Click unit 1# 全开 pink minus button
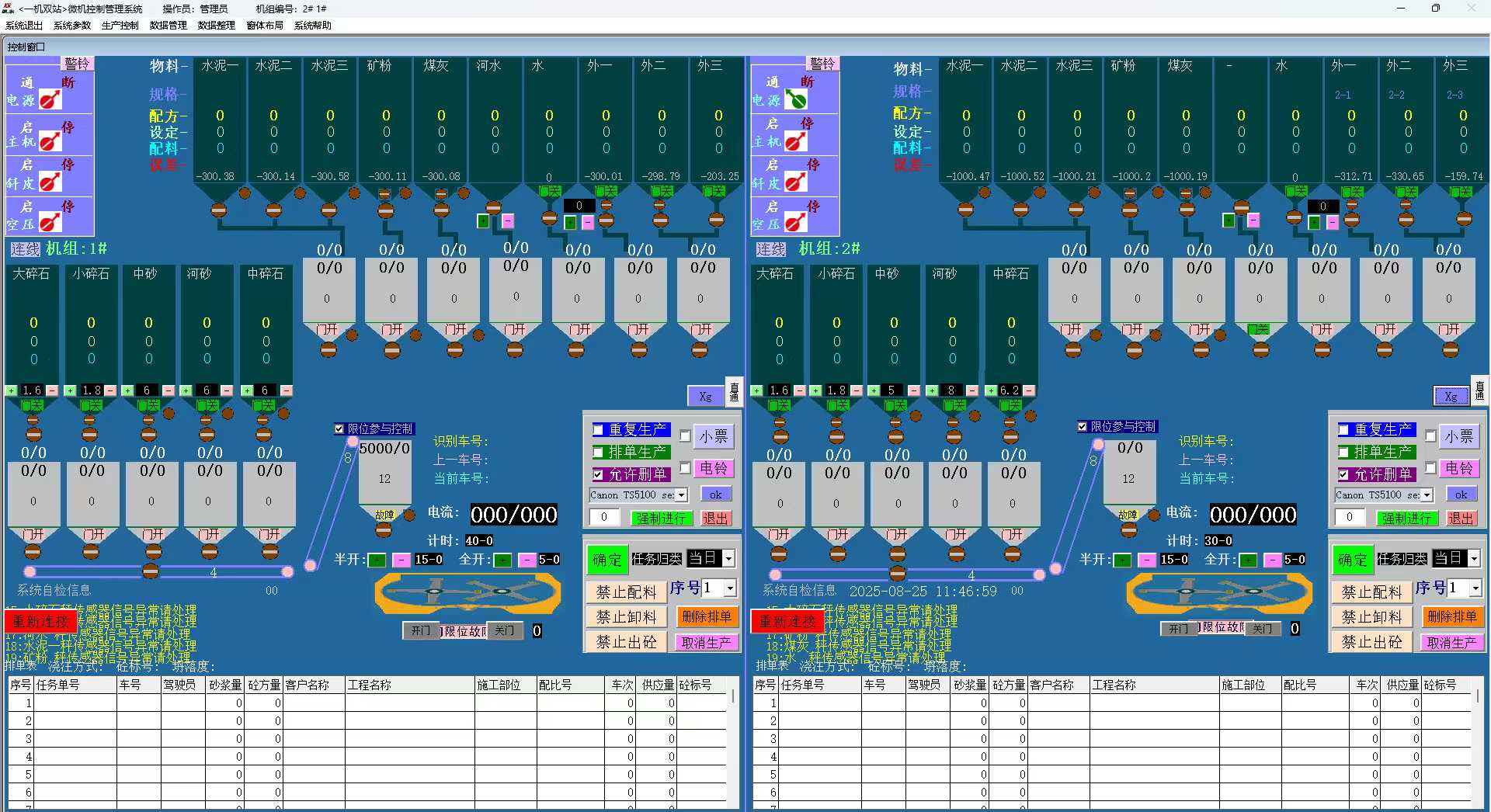This screenshot has height=812, width=1491. pyautogui.click(x=527, y=560)
